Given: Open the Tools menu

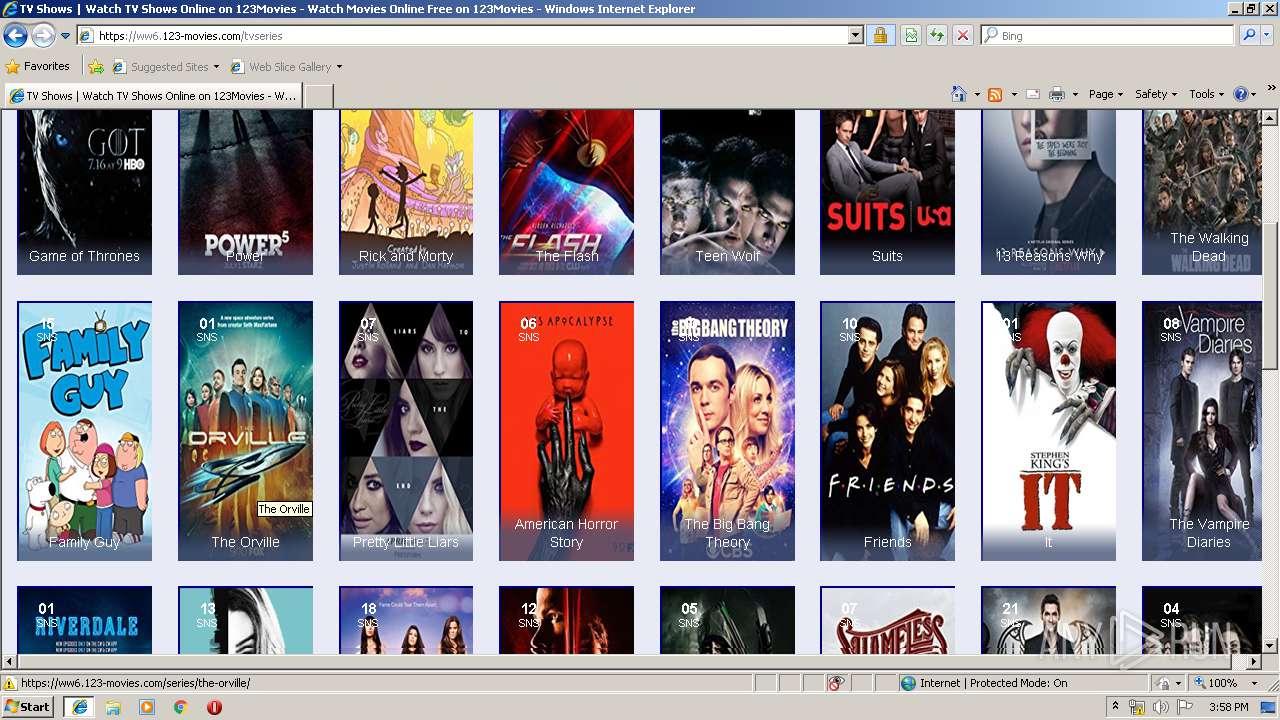Looking at the screenshot, I should coord(1206,94).
